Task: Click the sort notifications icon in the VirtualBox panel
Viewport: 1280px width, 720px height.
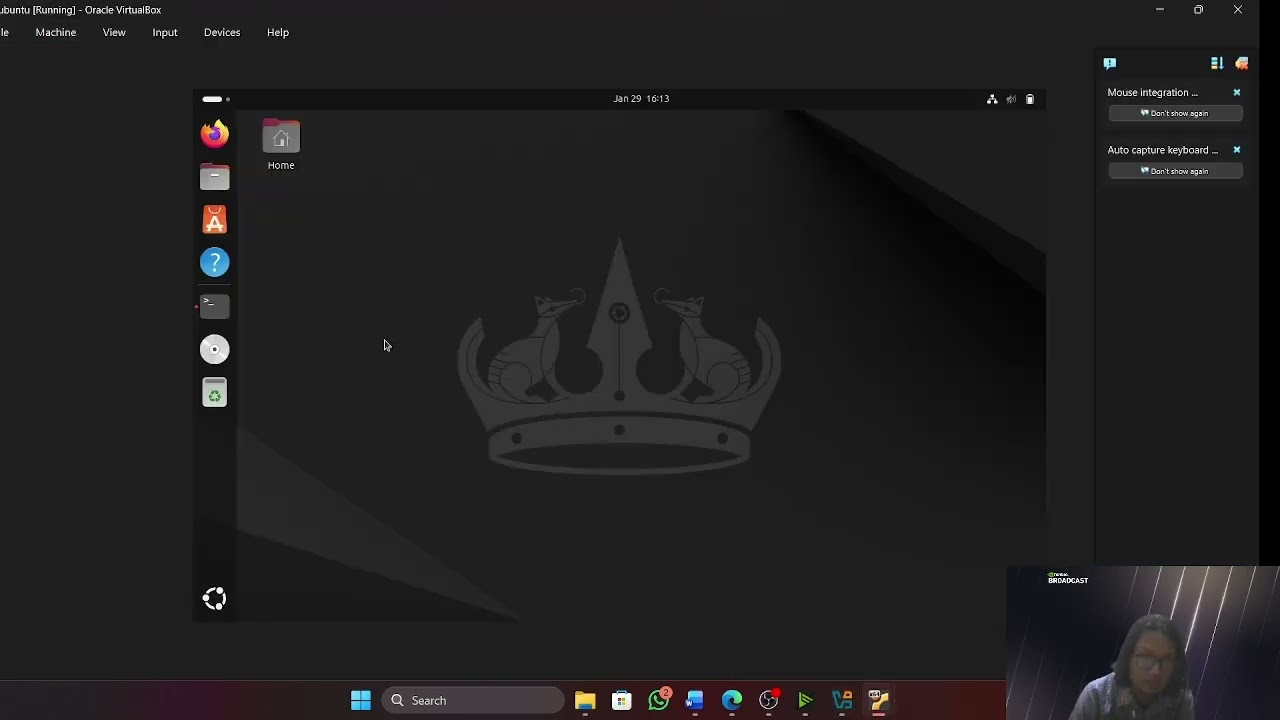Action: (x=1217, y=63)
